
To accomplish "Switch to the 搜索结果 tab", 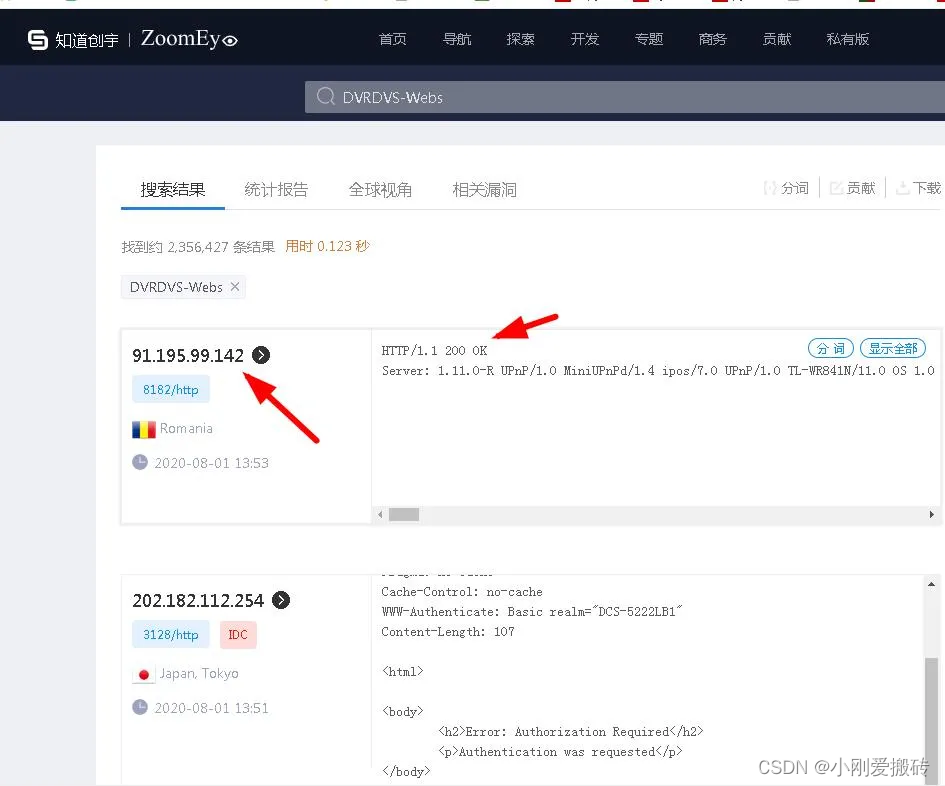I will [173, 190].
